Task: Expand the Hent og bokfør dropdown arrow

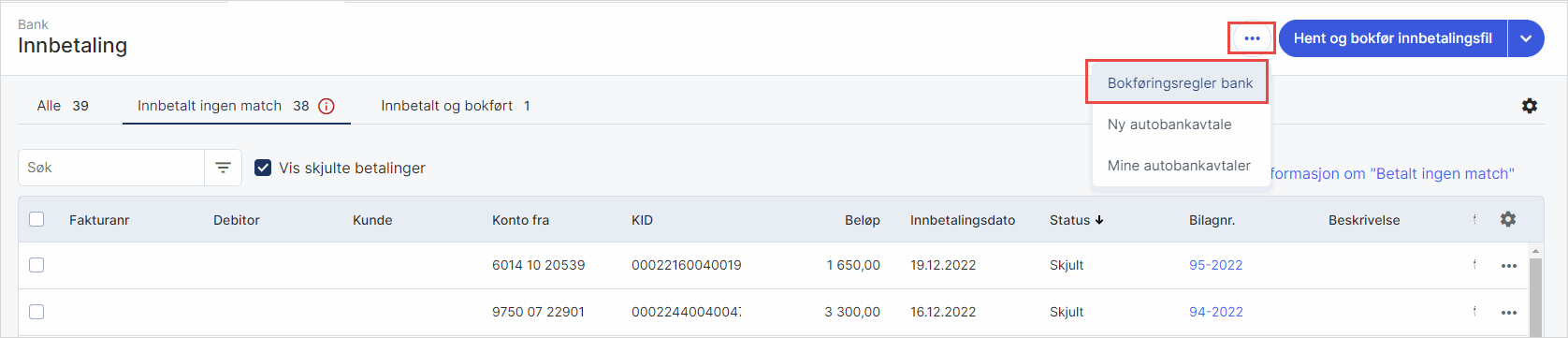Action: tap(1526, 38)
